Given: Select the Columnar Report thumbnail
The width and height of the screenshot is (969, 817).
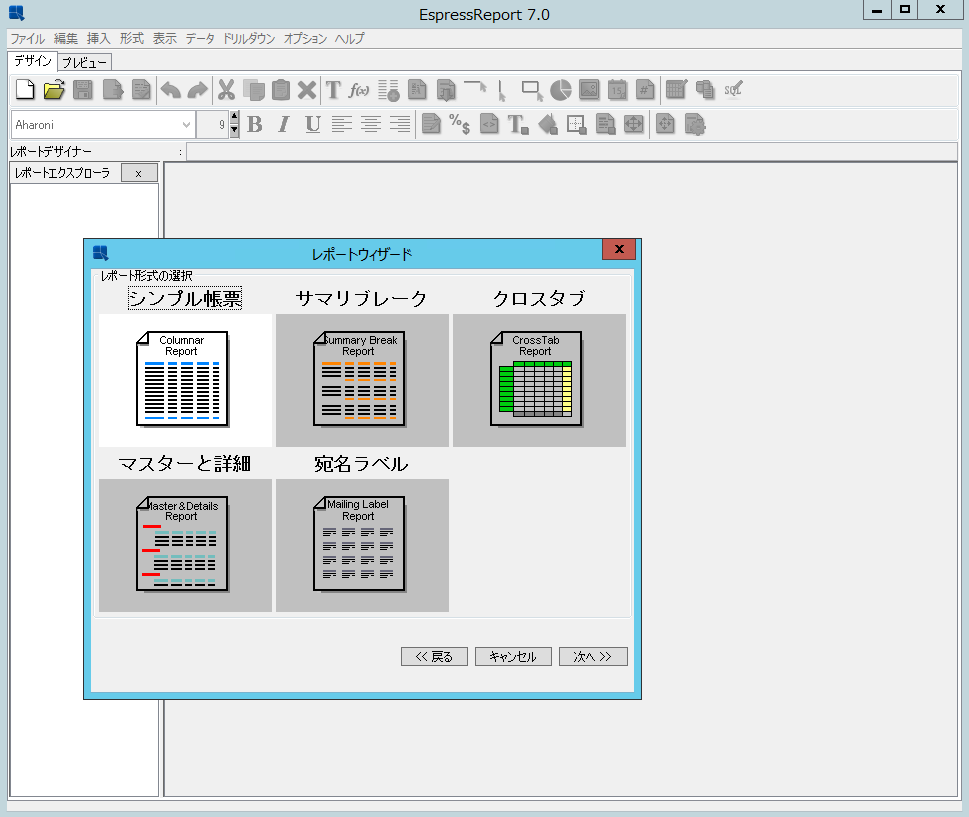Looking at the screenshot, I should point(185,380).
